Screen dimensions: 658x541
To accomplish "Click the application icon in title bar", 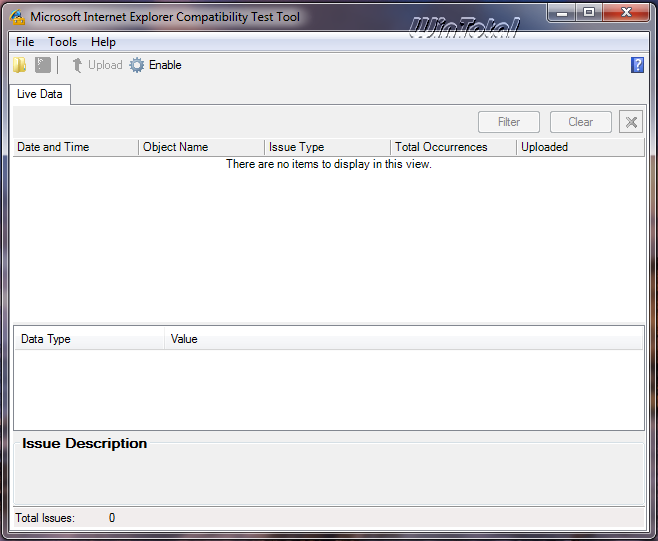I will pyautogui.click(x=18, y=17).
